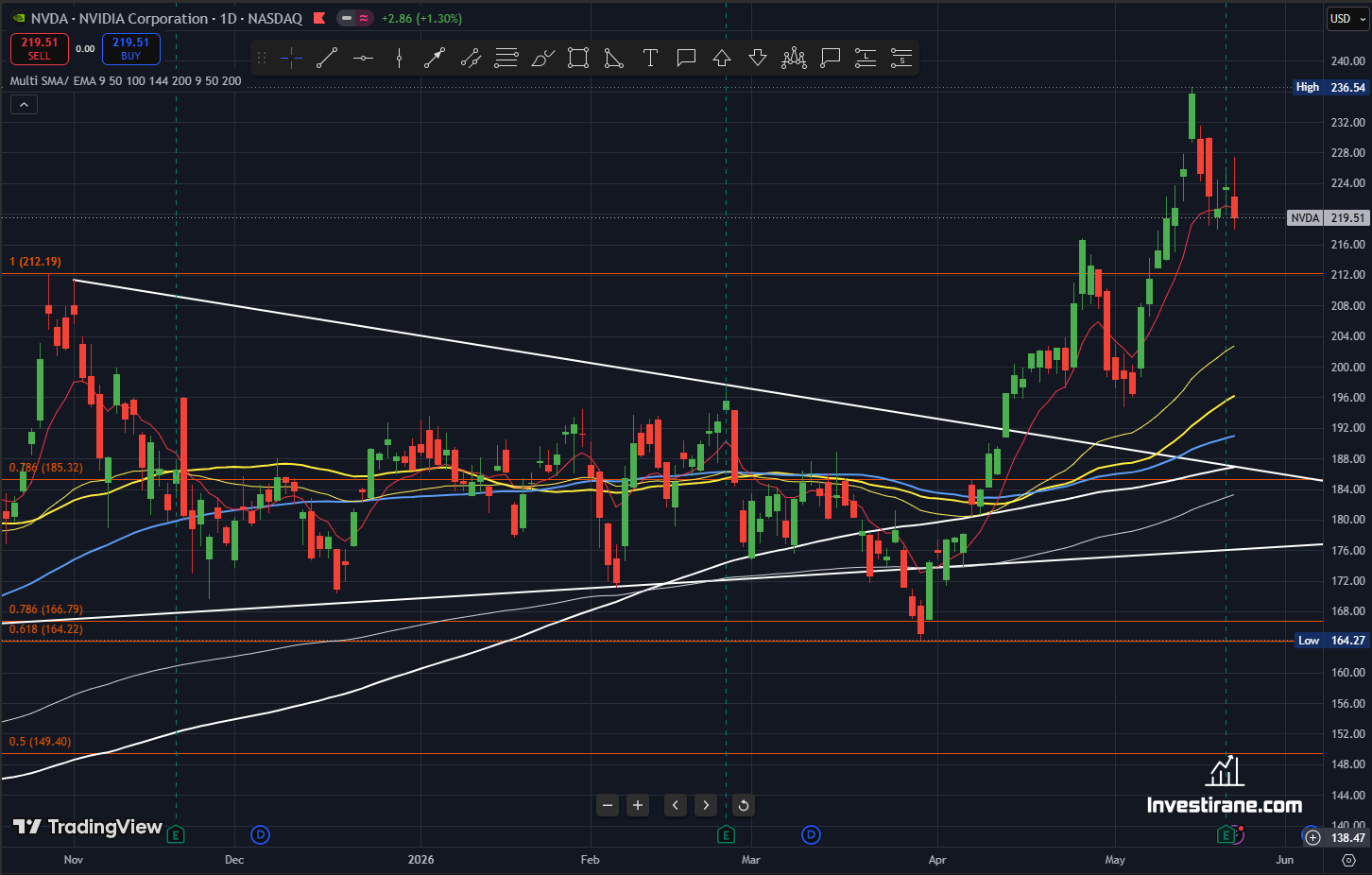This screenshot has width=1372, height=875.
Task: Select the Arrow Up marker tool
Action: coord(722,59)
